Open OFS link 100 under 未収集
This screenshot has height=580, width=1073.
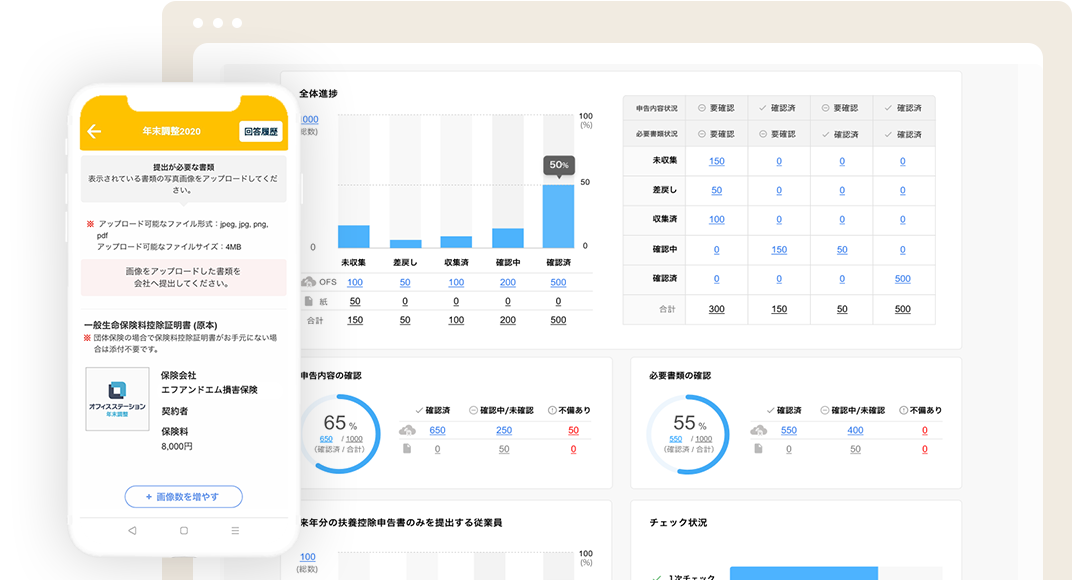click(354, 282)
